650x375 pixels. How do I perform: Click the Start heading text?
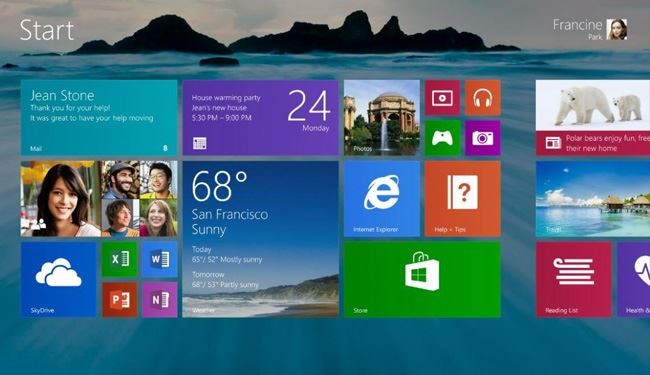pyautogui.click(x=47, y=30)
